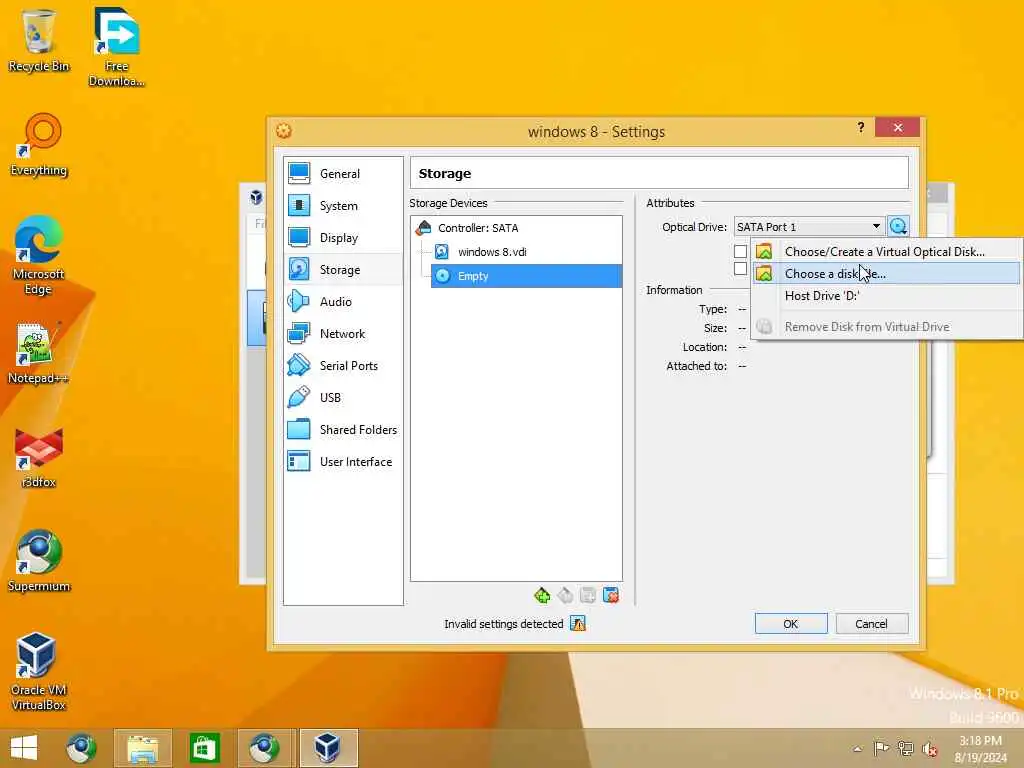Toggle the second checkbox under Optical Drive
The height and width of the screenshot is (768, 1024).
click(740, 268)
